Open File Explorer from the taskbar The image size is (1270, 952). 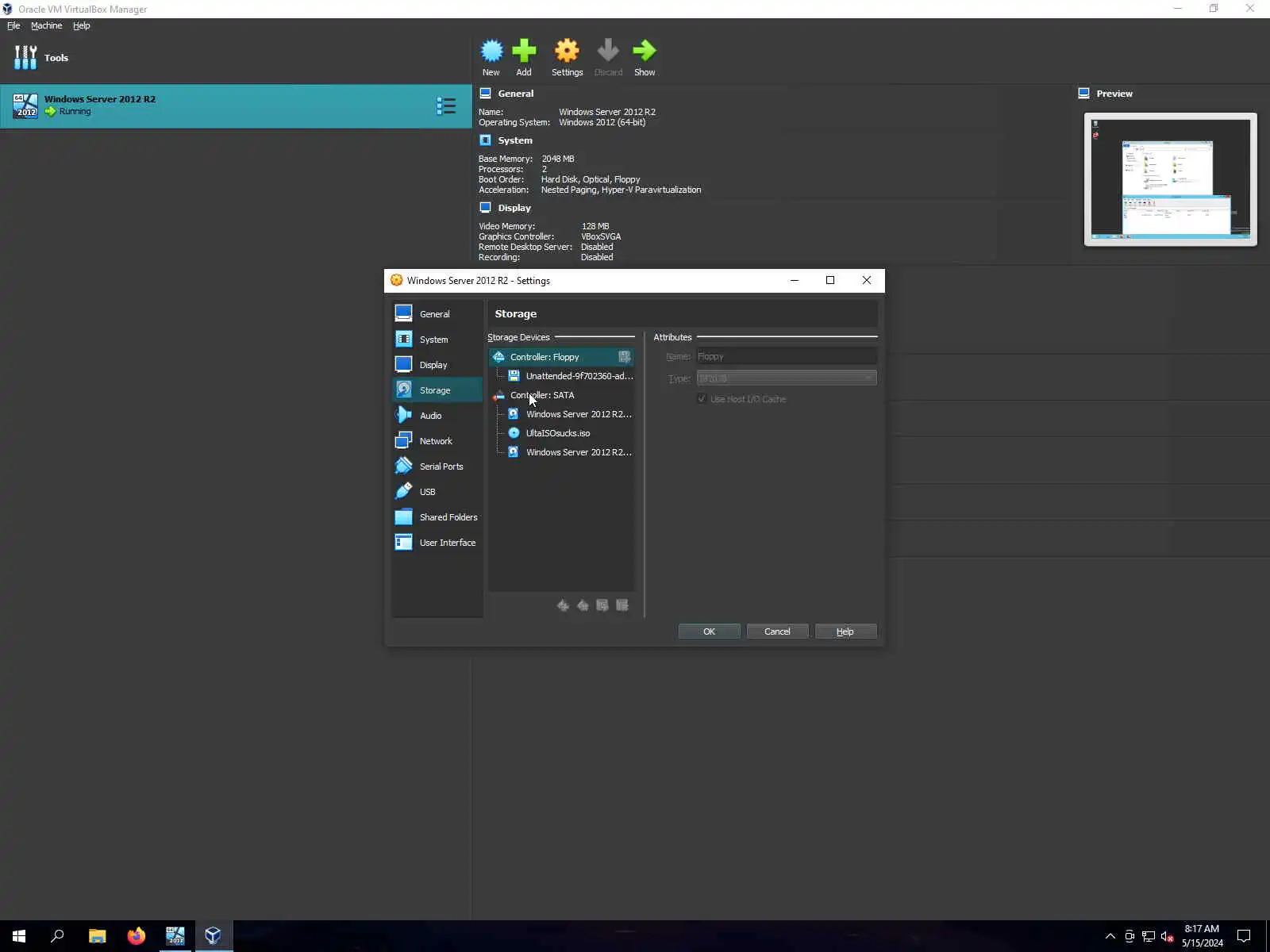click(97, 936)
